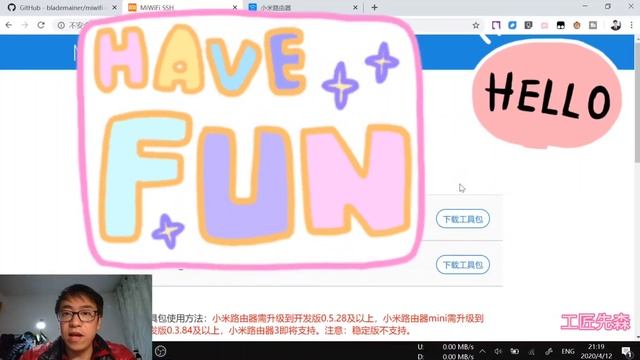Check the battery status tray icon
The width and height of the screenshot is (640, 360).
(x=515, y=351)
